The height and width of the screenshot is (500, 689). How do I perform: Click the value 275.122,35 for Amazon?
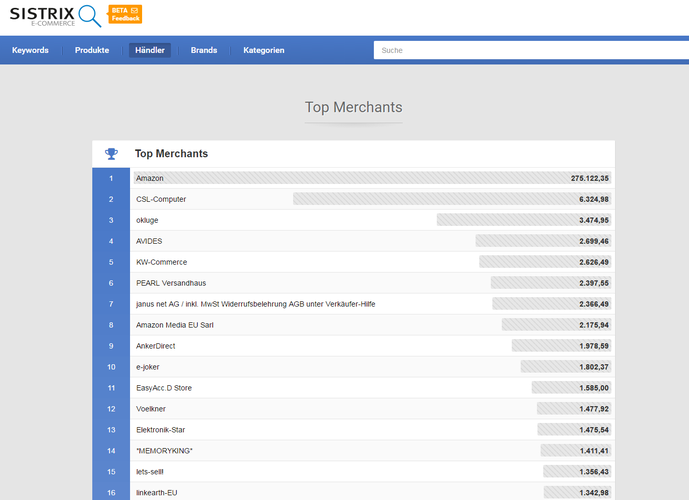click(x=590, y=178)
